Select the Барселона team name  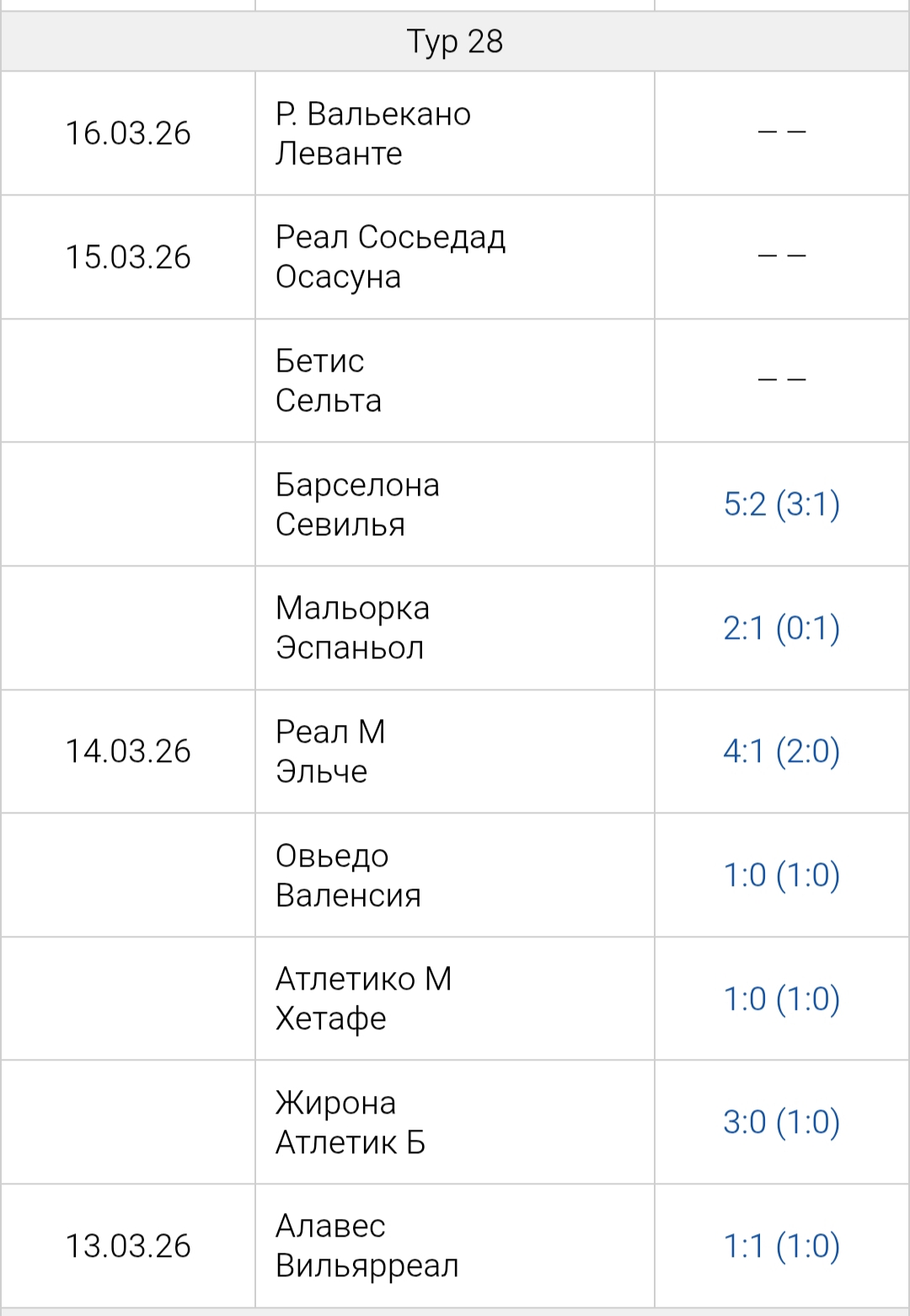[357, 485]
